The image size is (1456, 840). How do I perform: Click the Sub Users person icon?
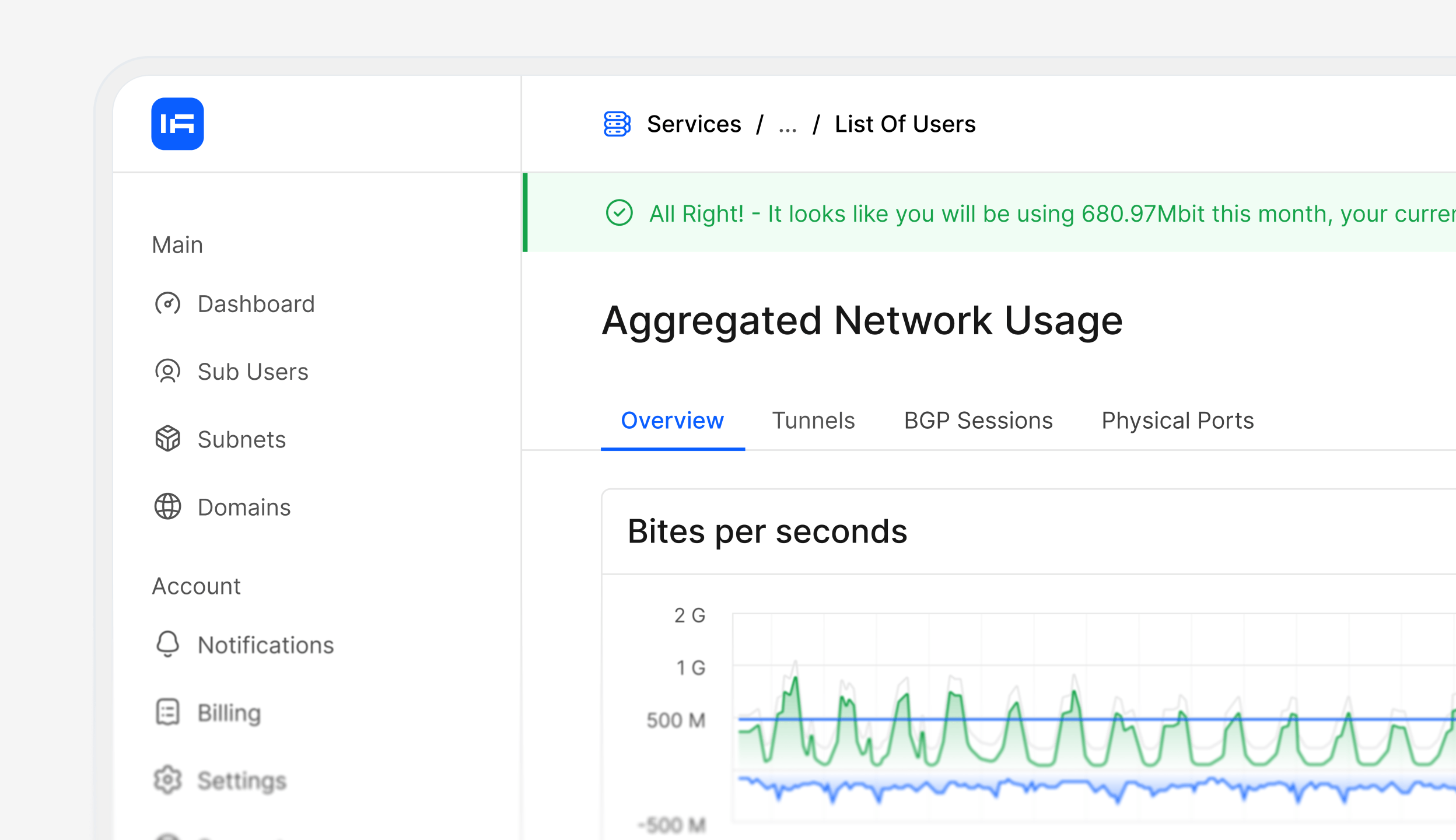click(x=167, y=372)
